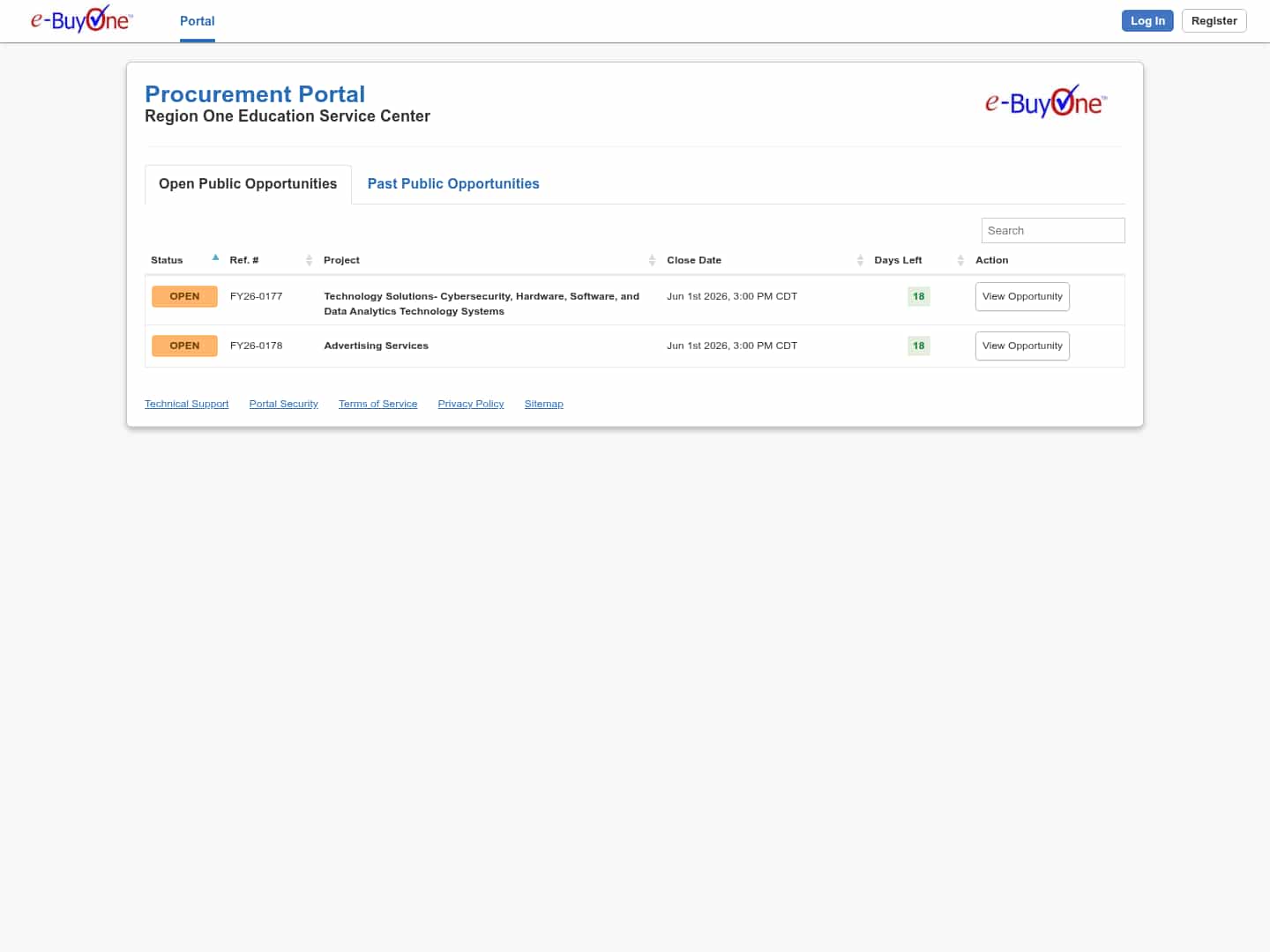Sort table by Project column
Viewport: 1270px width, 952px height.
pyautogui.click(x=489, y=260)
